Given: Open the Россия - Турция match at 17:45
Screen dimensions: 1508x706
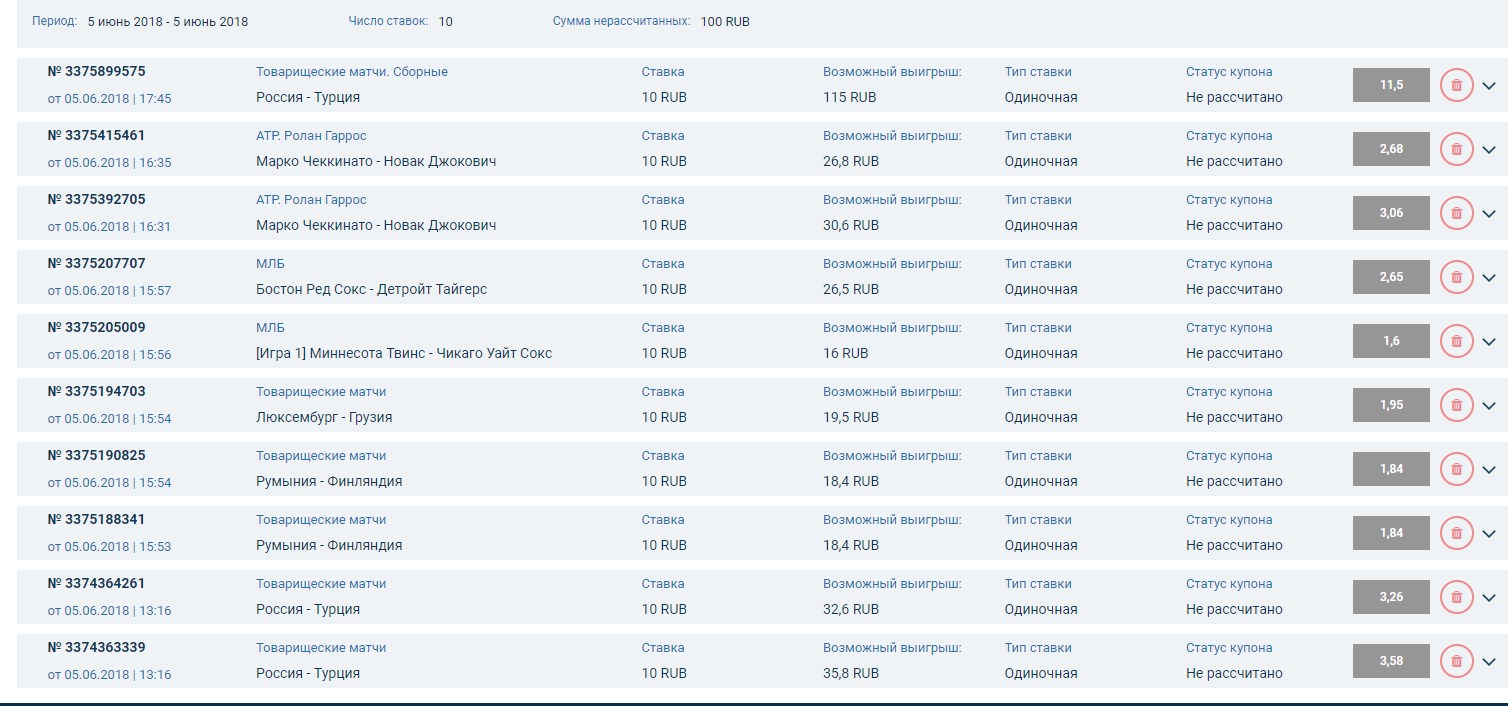Looking at the screenshot, I should (308, 98).
